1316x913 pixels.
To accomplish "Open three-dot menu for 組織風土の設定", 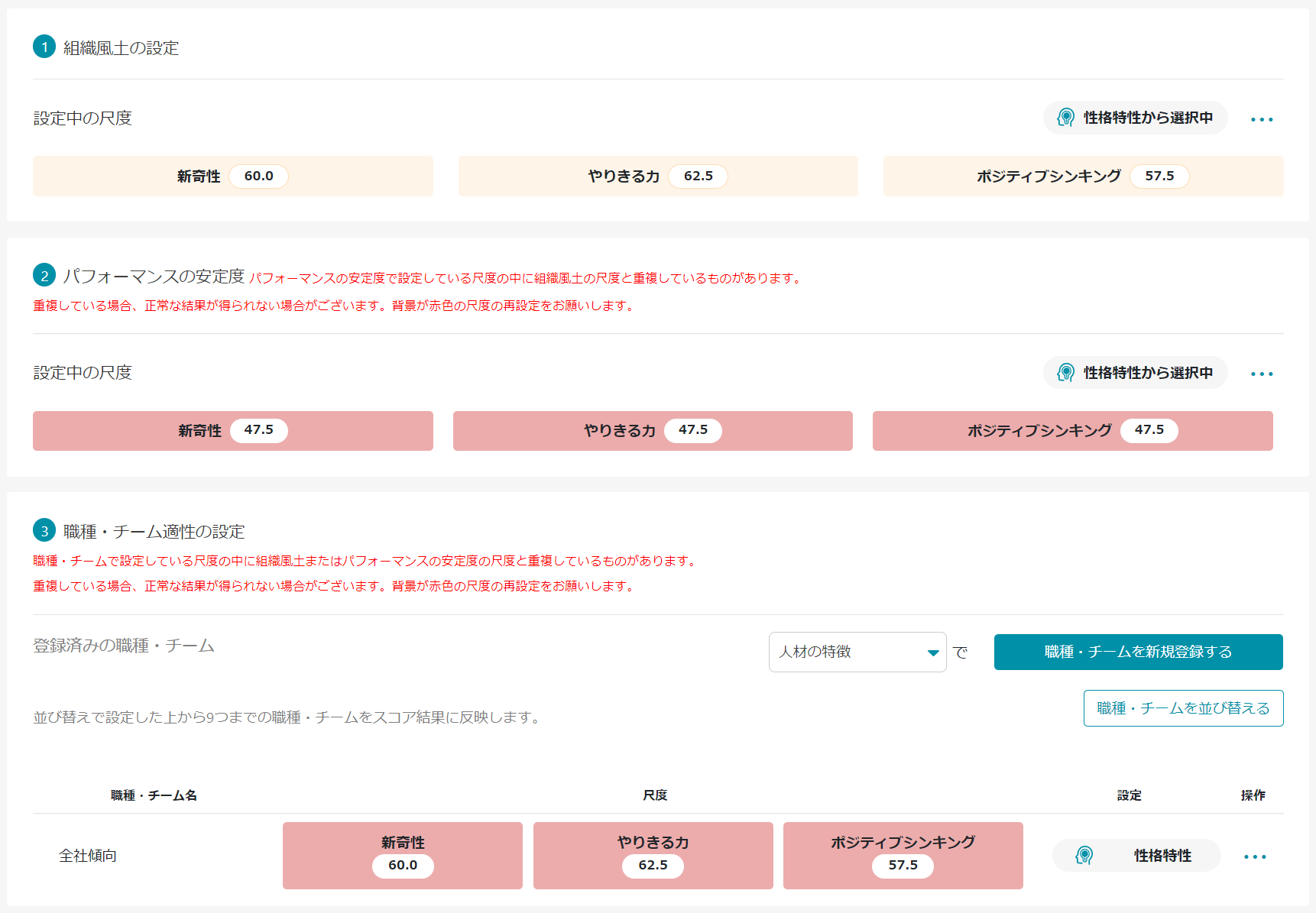I will tap(1261, 119).
